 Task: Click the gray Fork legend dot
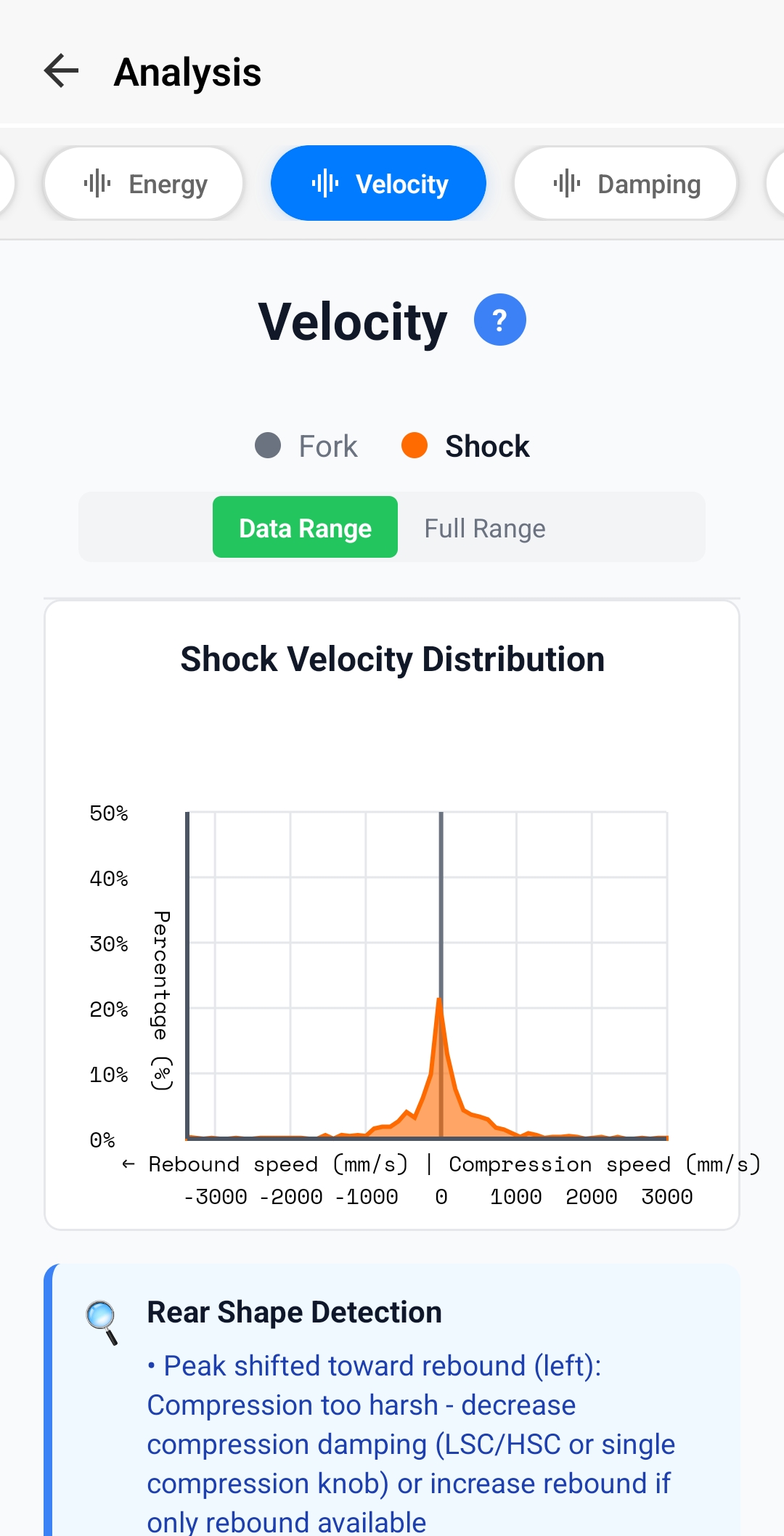(x=268, y=446)
